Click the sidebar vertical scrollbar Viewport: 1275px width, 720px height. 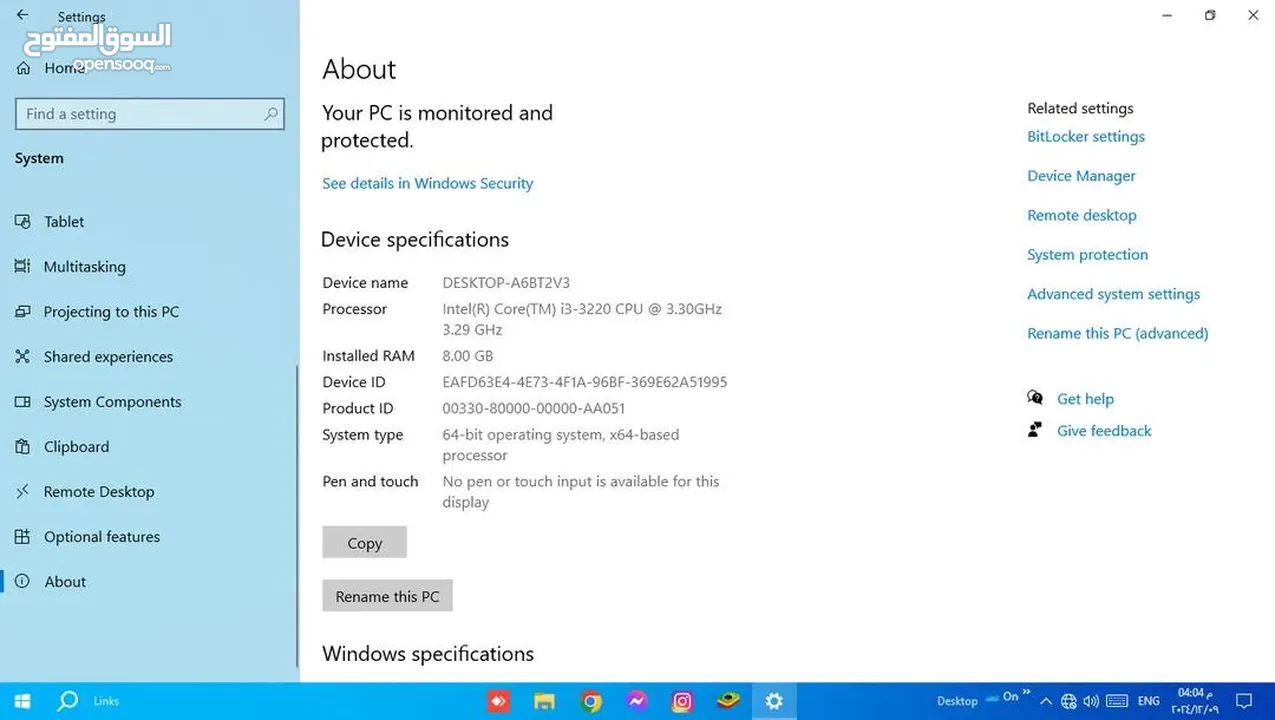tap(296, 515)
